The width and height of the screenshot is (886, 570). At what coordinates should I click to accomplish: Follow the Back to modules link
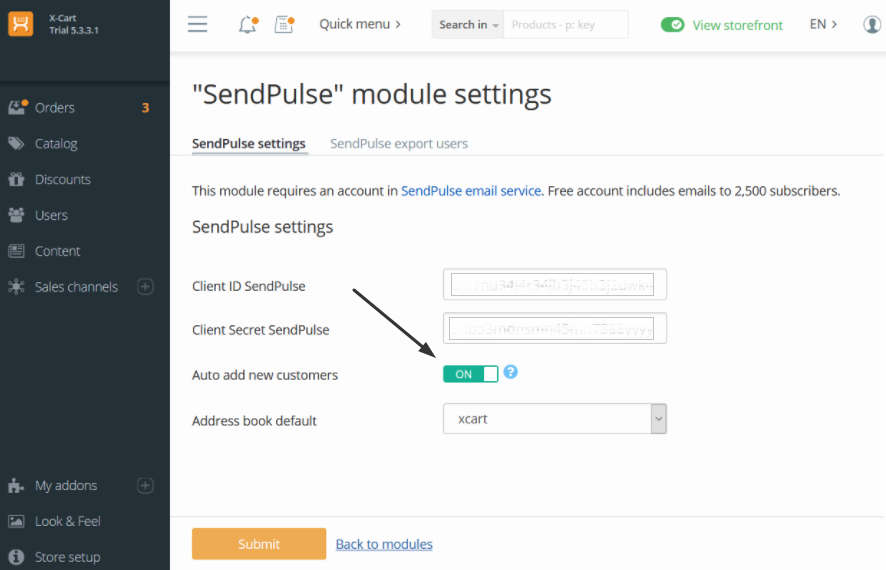(x=384, y=544)
